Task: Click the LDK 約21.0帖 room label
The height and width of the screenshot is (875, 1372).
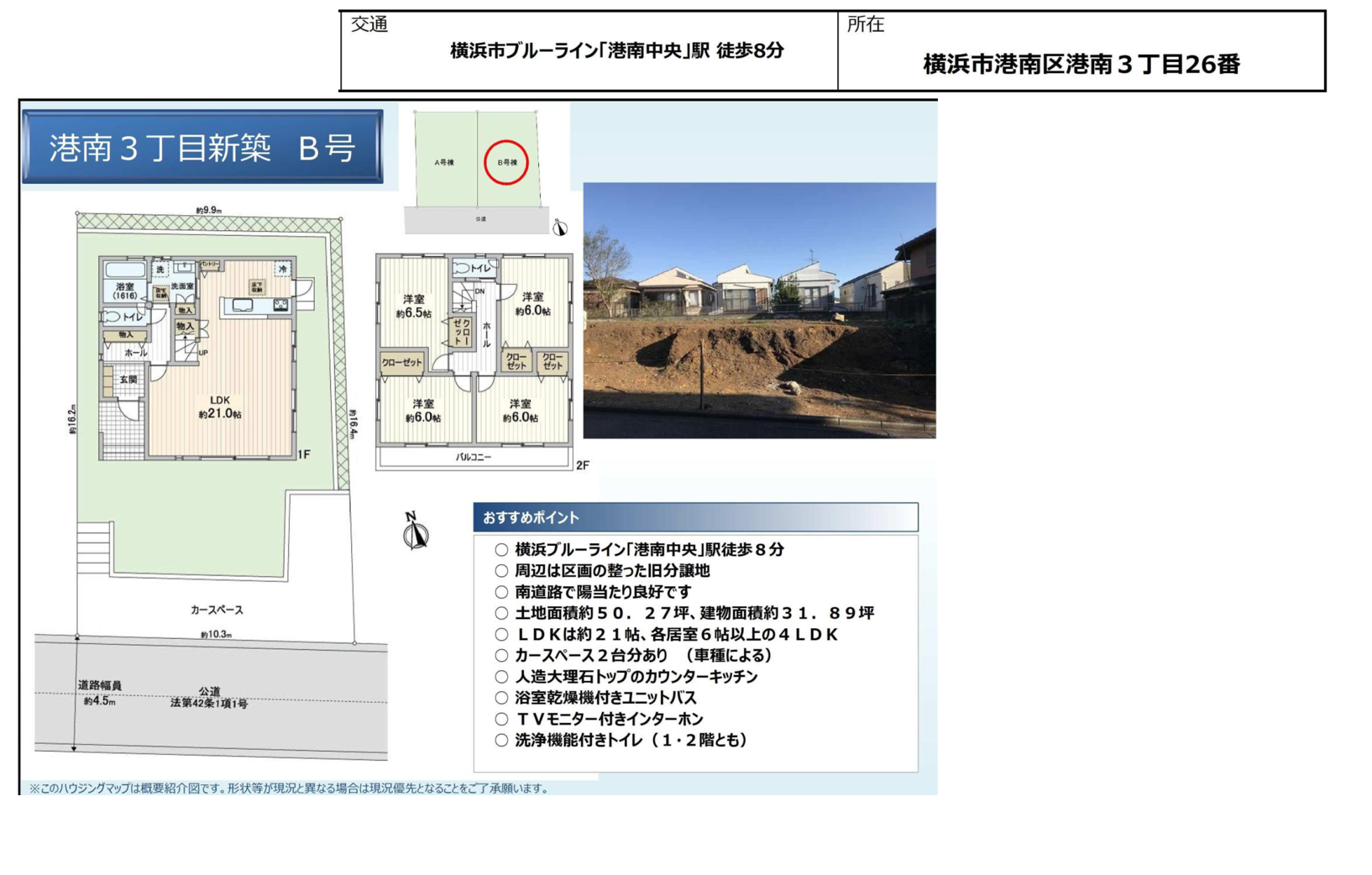Action: (220, 407)
